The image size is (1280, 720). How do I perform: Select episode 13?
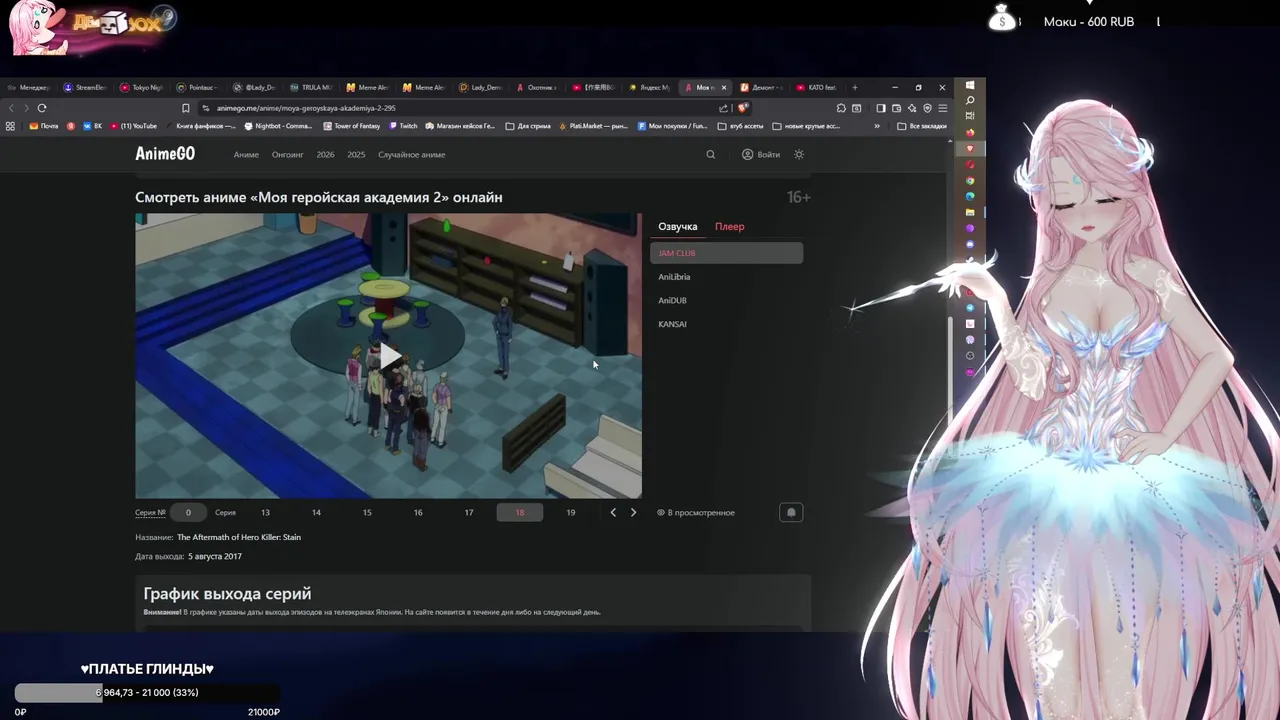(265, 512)
